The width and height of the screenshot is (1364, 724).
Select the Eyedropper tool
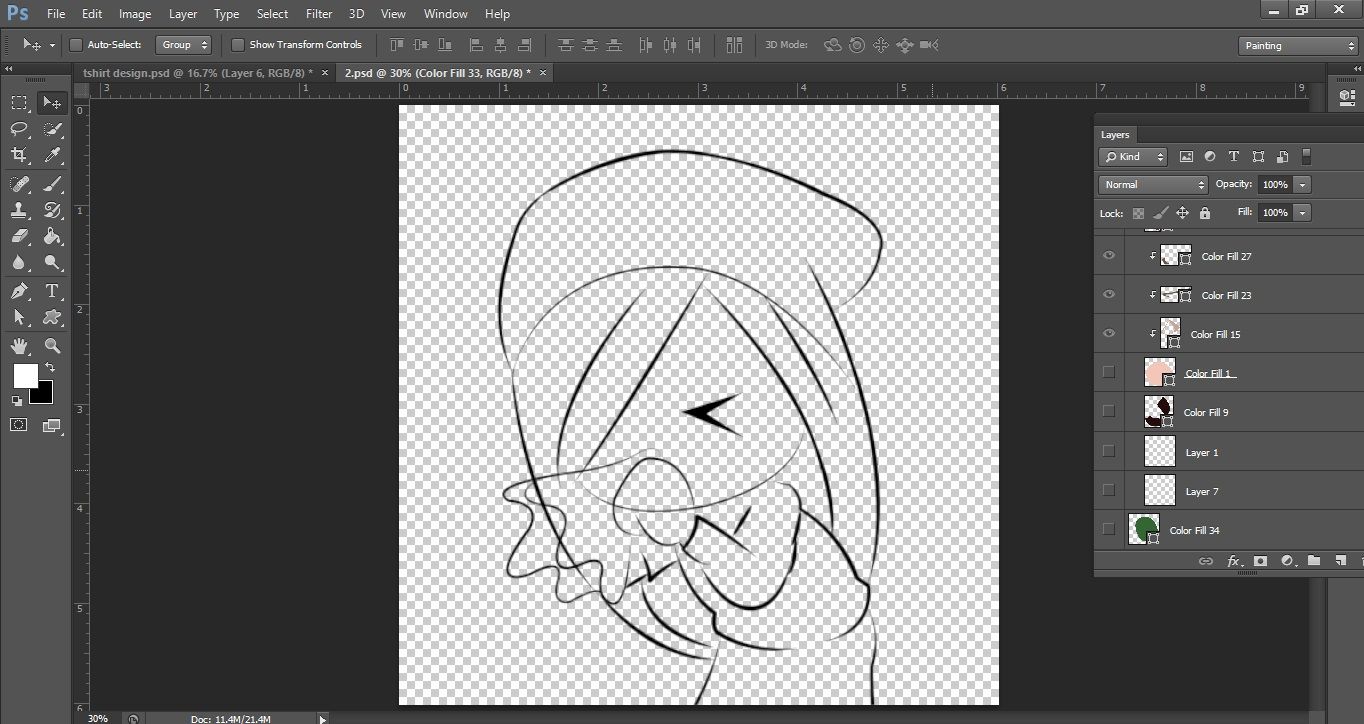point(52,155)
